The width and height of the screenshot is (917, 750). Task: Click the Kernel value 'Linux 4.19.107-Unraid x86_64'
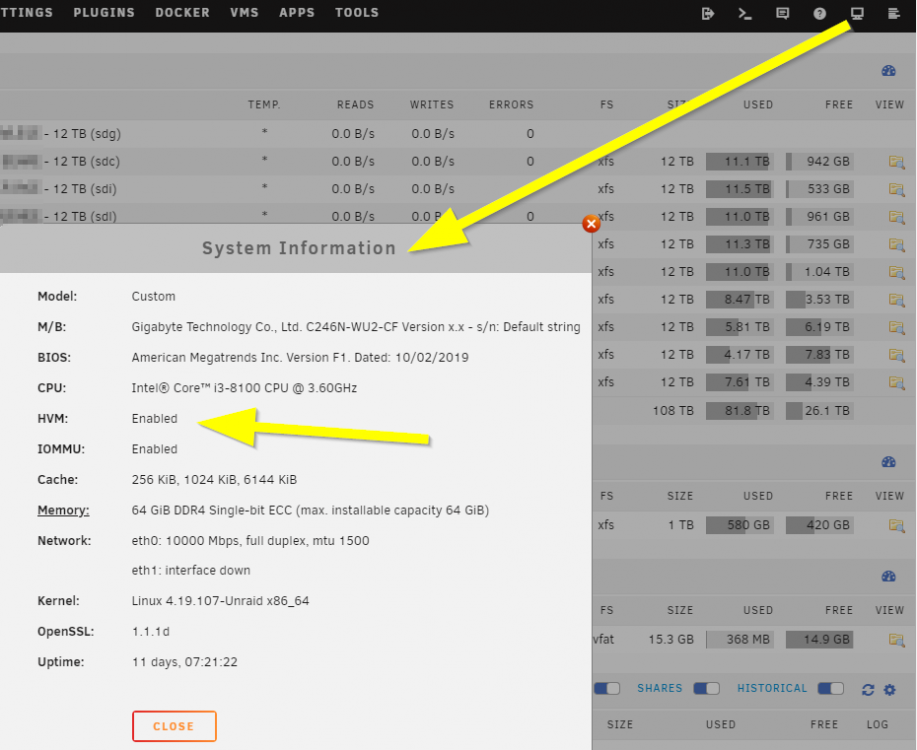click(220, 601)
